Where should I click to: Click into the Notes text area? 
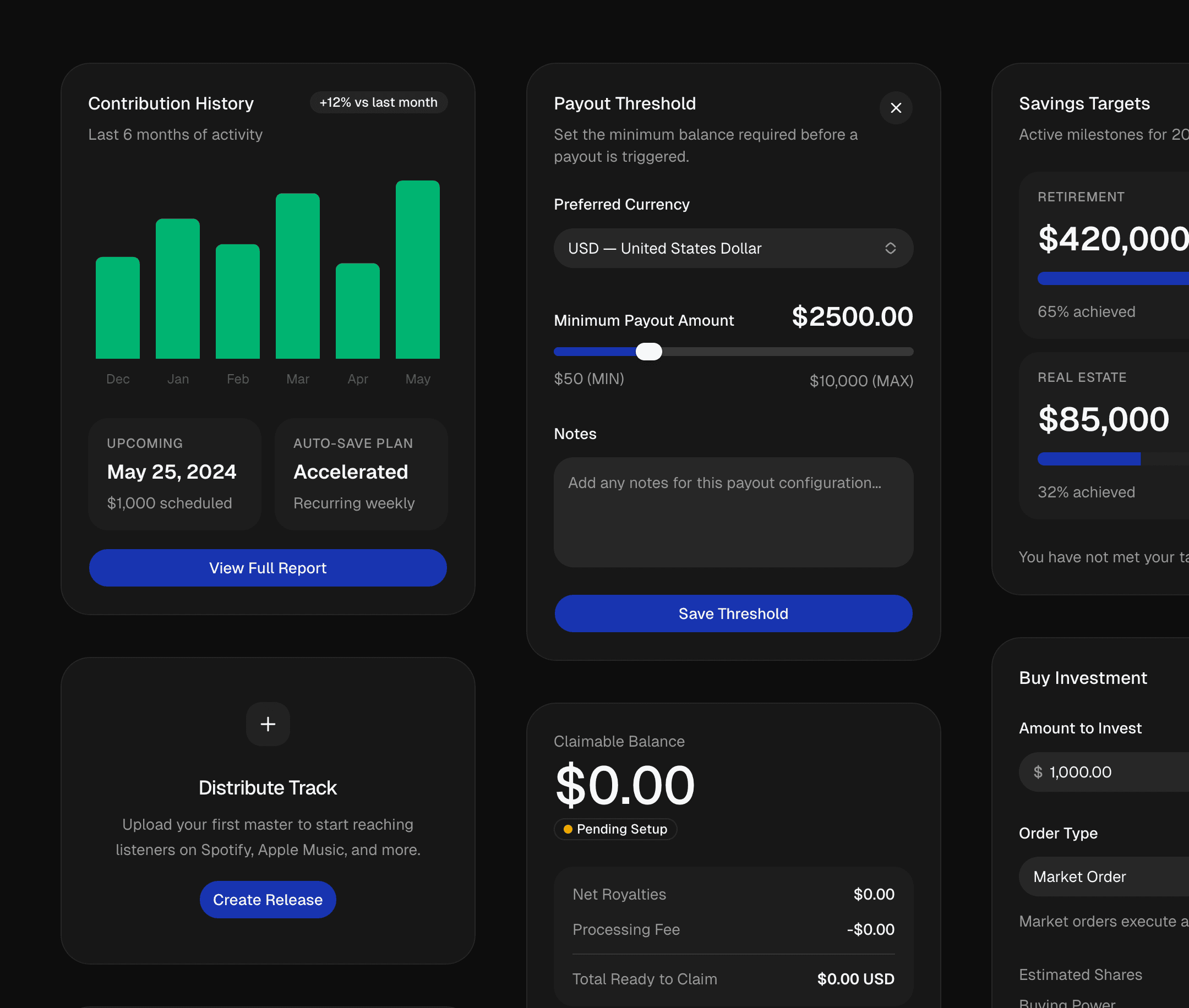733,512
